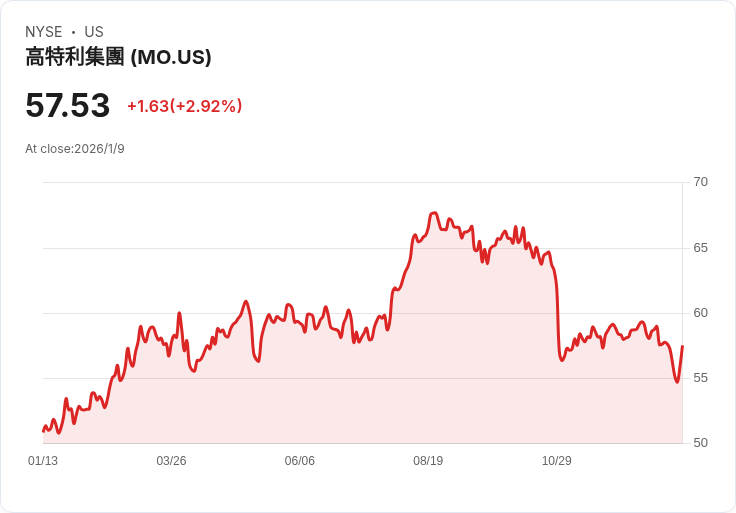Click the 55 price axis label
The height and width of the screenshot is (513, 736).
point(701,378)
